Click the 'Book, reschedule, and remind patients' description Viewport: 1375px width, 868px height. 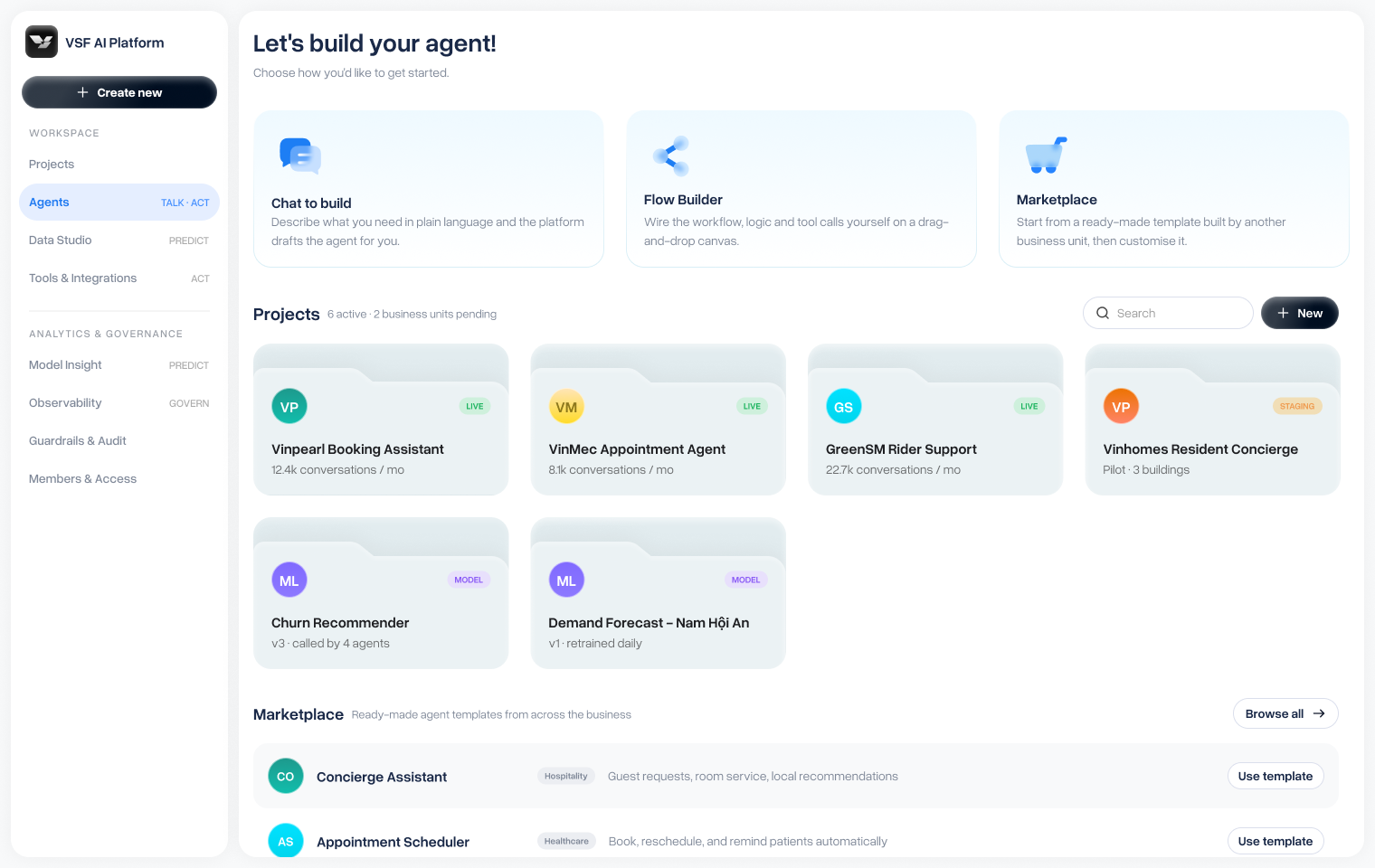(x=748, y=841)
